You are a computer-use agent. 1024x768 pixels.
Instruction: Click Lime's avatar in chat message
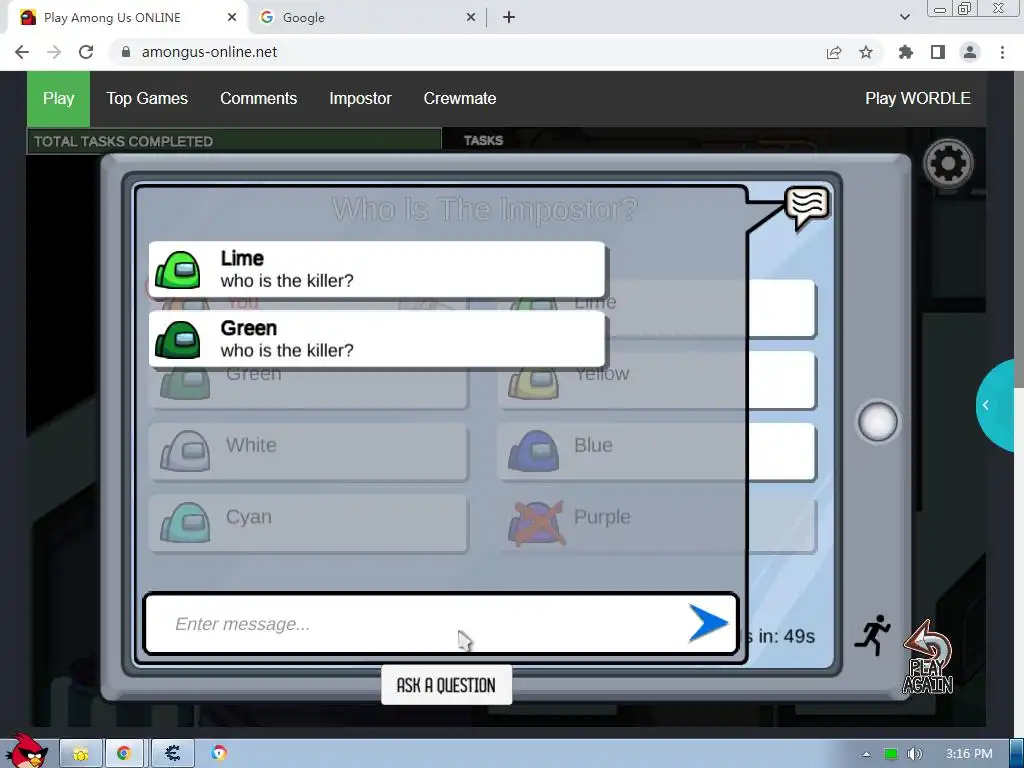pyautogui.click(x=177, y=270)
